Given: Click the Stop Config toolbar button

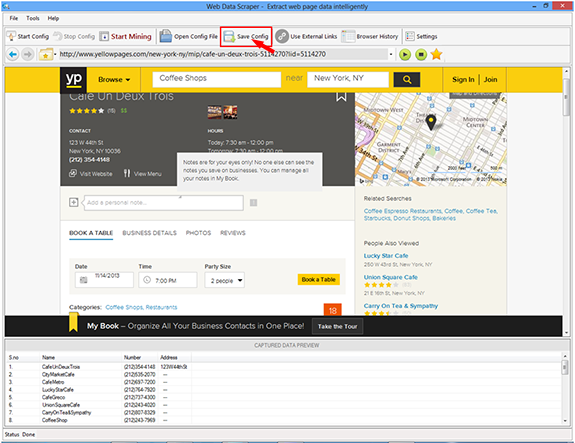Looking at the screenshot, I should tap(74, 36).
